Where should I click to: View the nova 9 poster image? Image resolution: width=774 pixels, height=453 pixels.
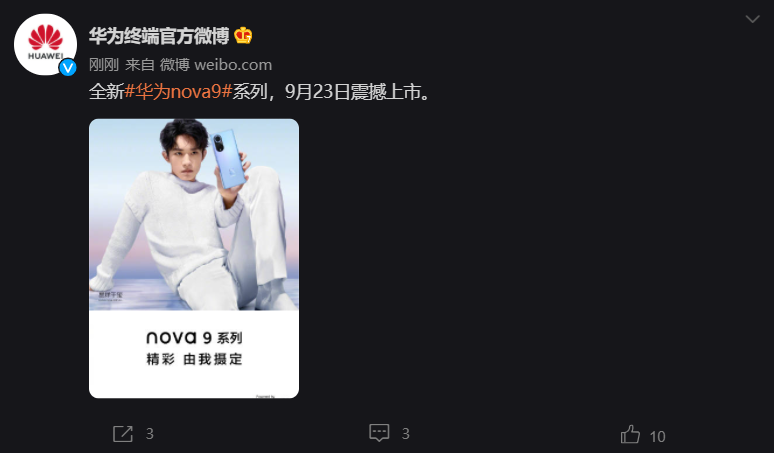click(x=194, y=258)
